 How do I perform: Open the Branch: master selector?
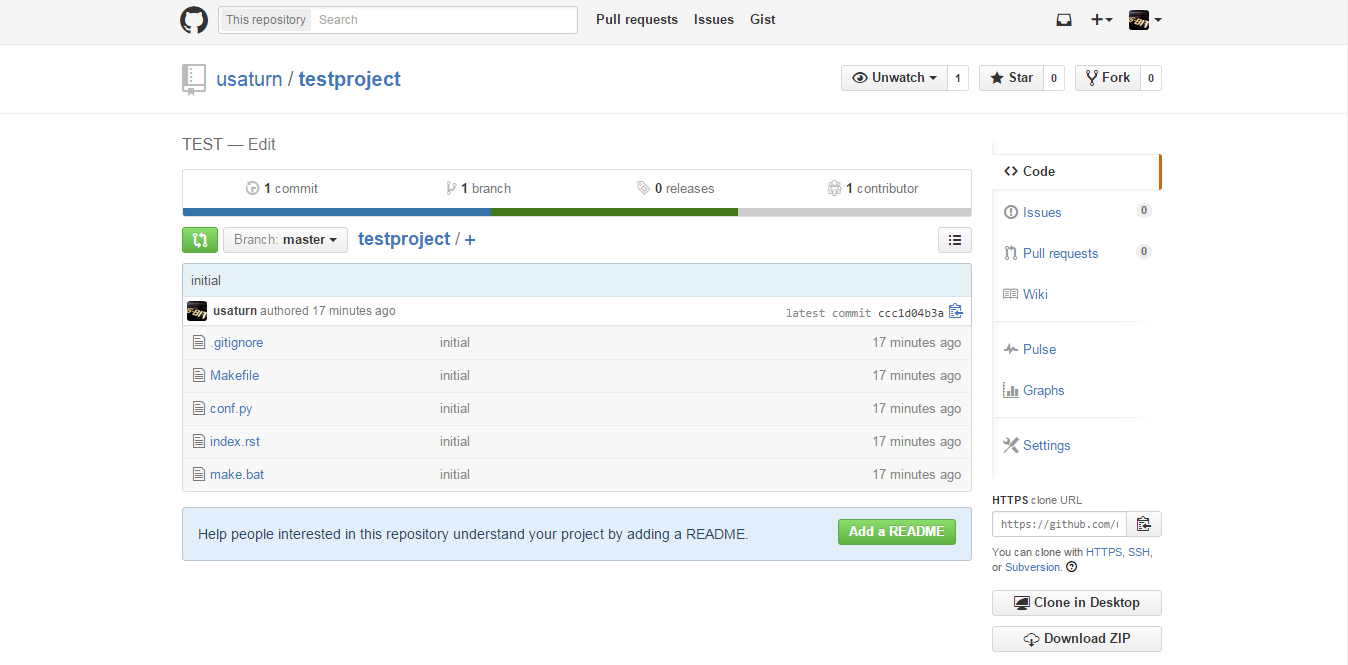pos(285,240)
